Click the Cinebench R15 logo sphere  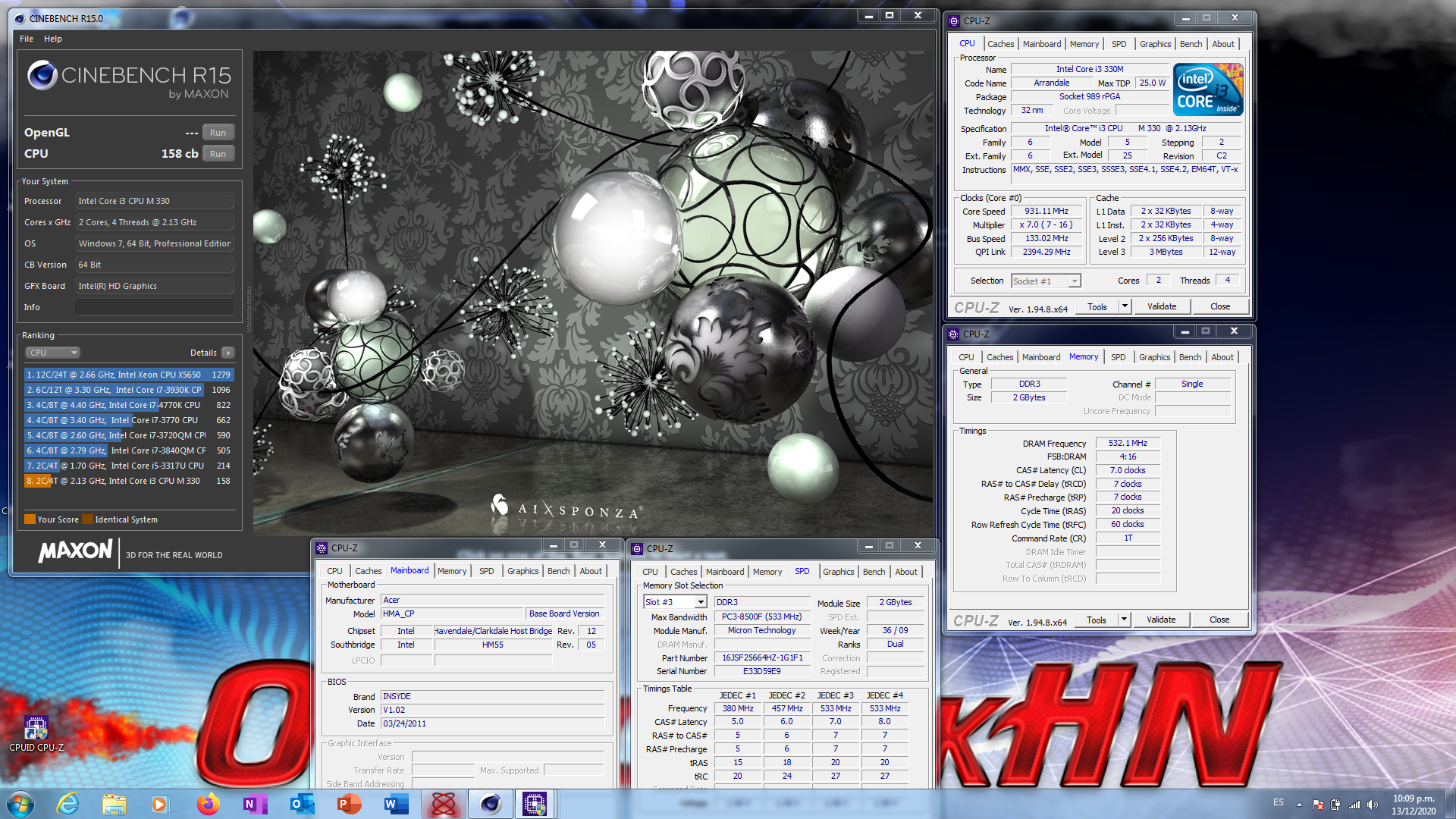(x=42, y=75)
